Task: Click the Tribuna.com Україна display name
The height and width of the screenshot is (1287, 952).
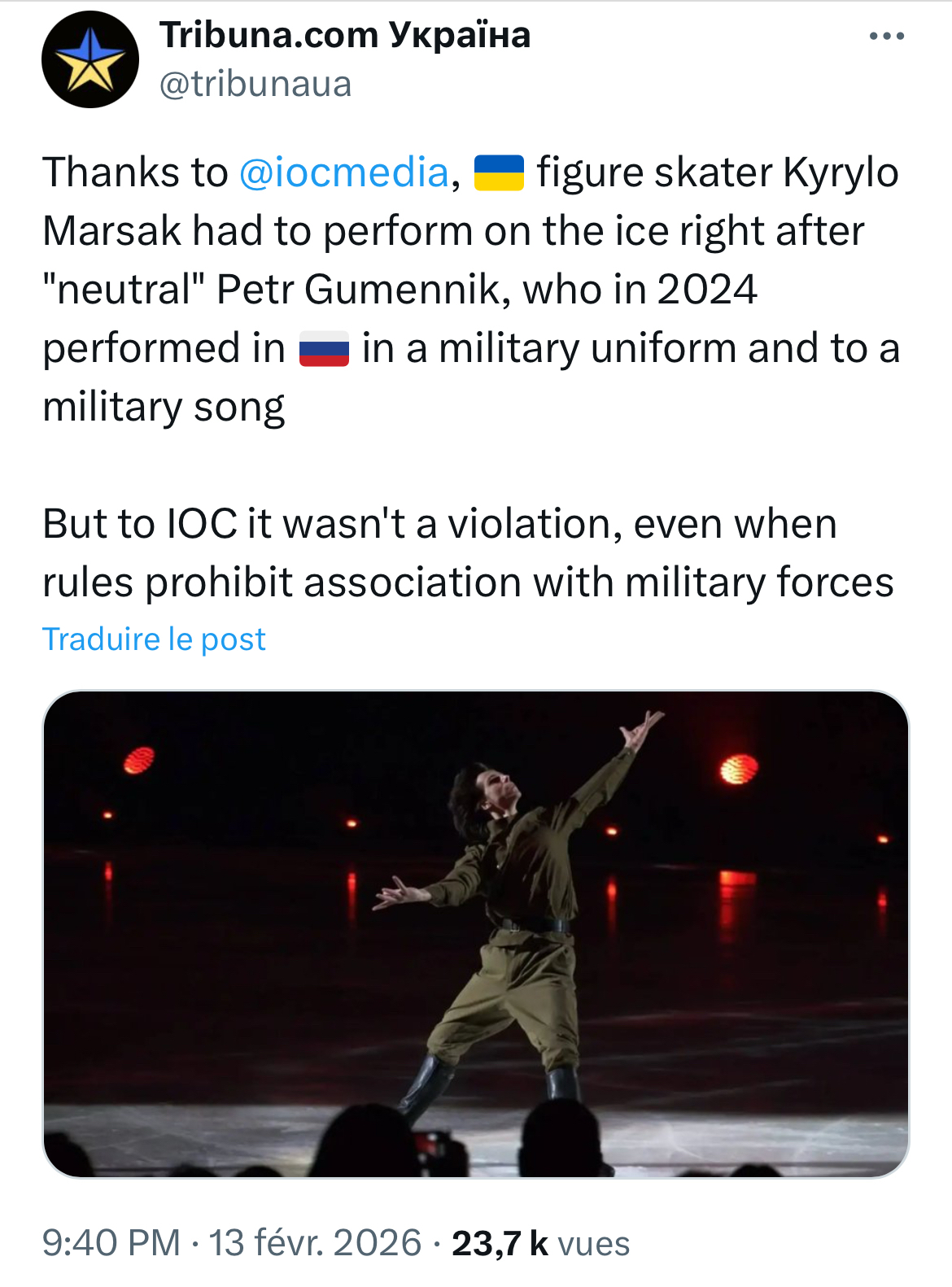Action: pyautogui.click(x=345, y=35)
